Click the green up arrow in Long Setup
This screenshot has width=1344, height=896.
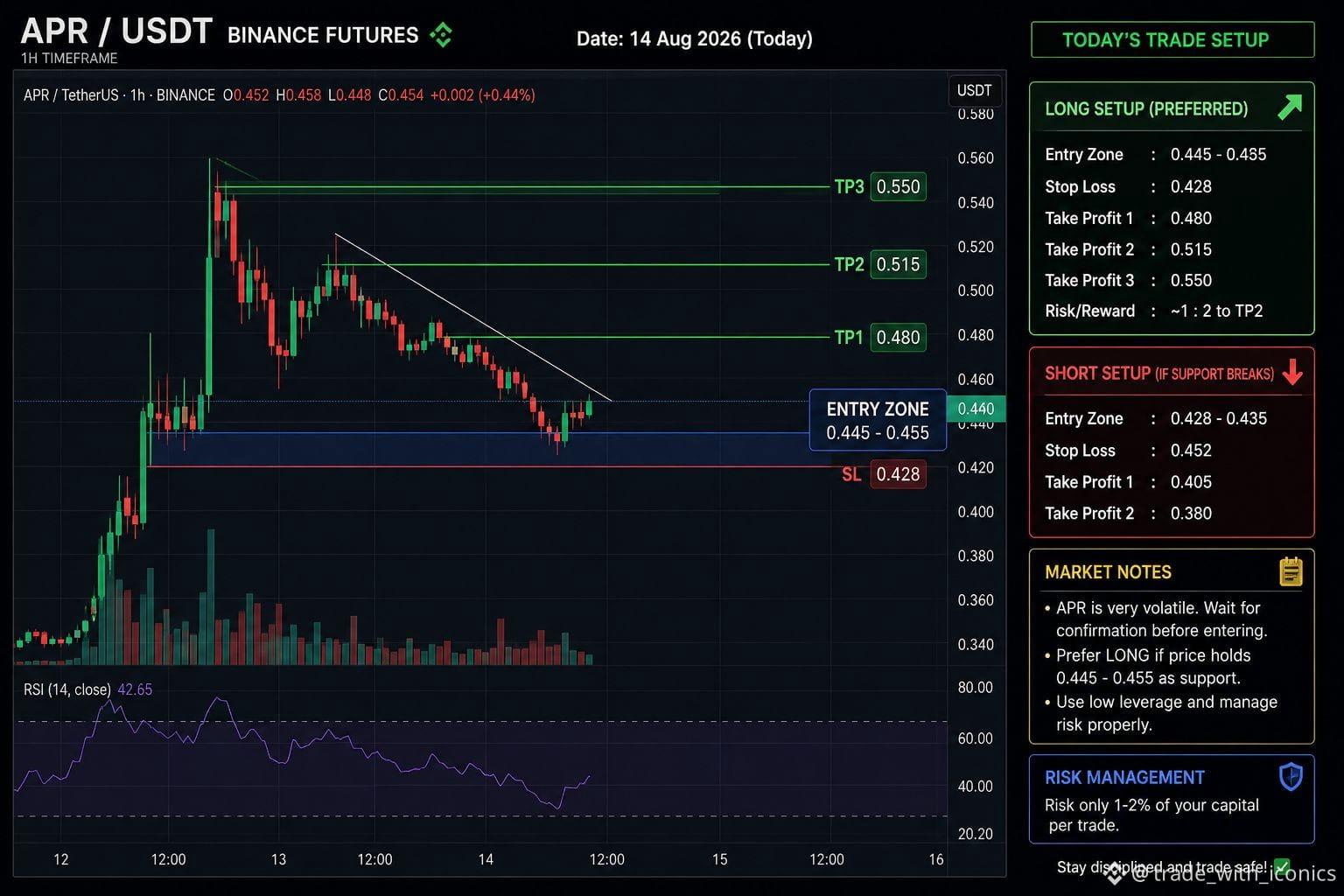click(1289, 108)
